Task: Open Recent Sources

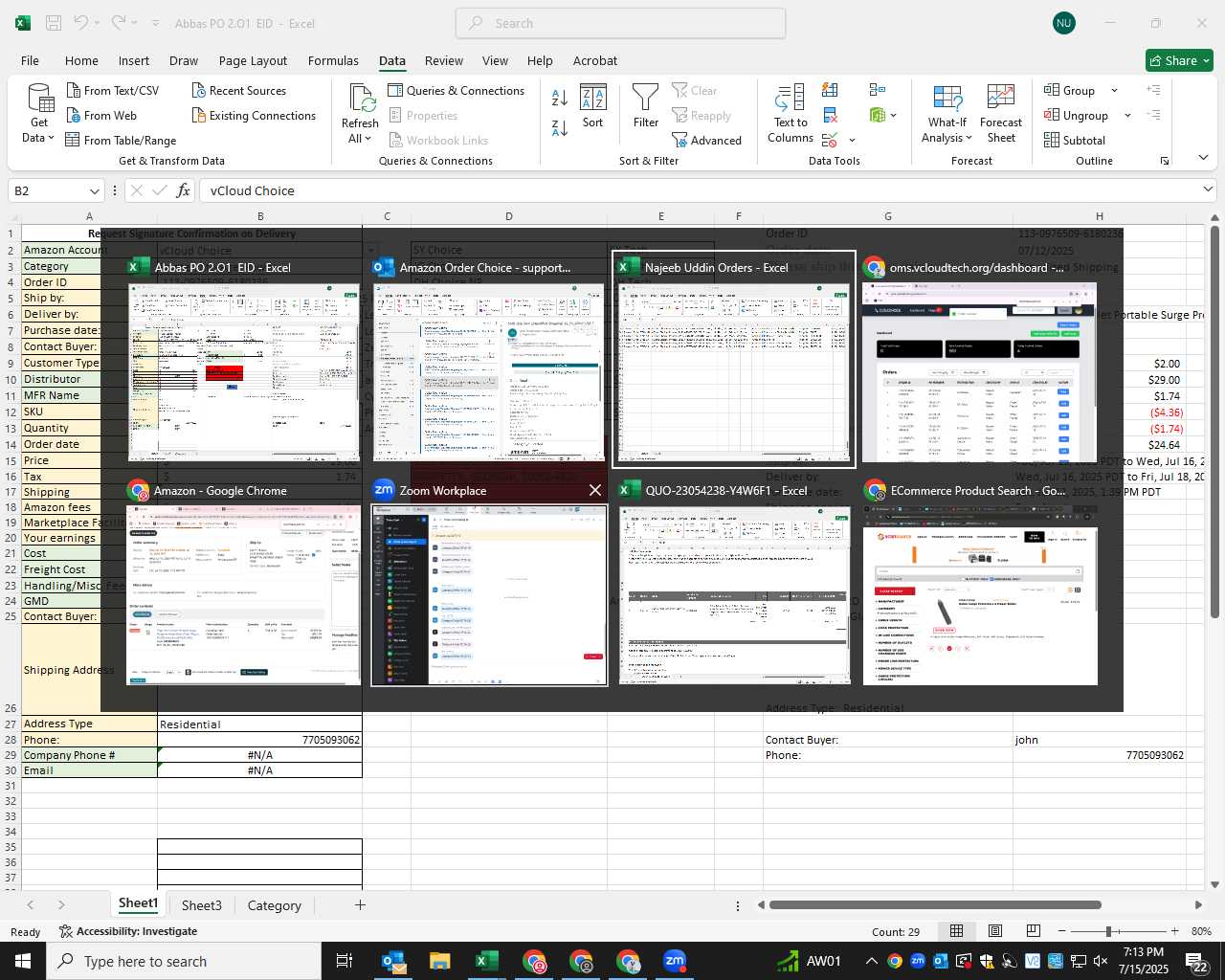Action: pos(238,90)
